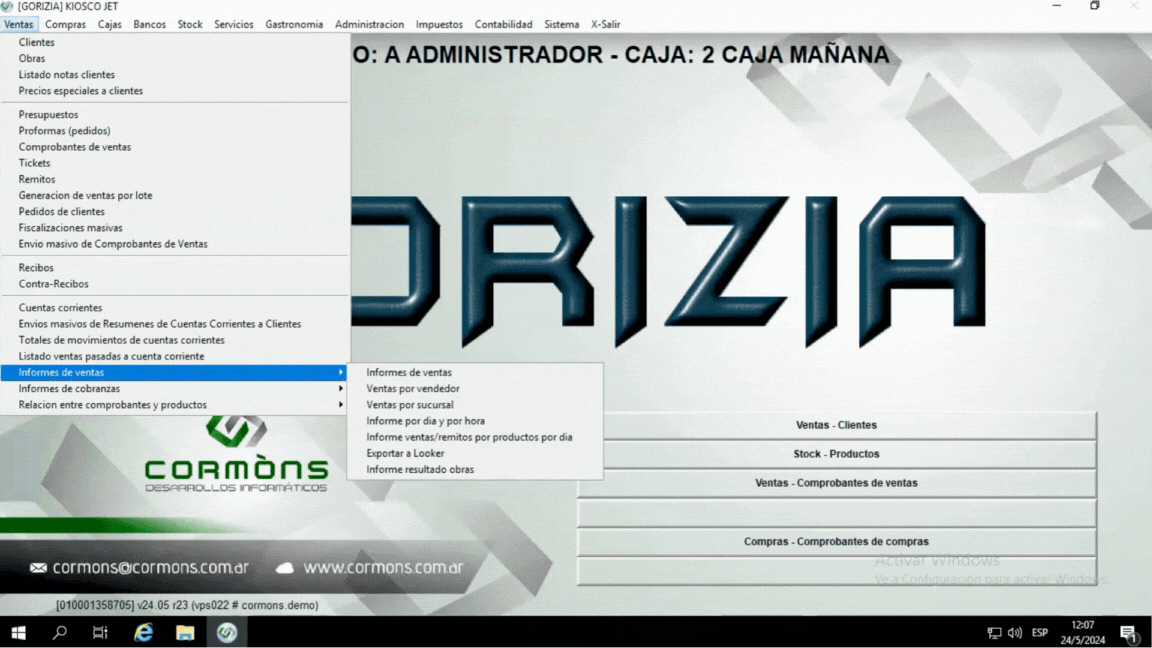
Task: Open the Stock menu
Action: tap(190, 24)
